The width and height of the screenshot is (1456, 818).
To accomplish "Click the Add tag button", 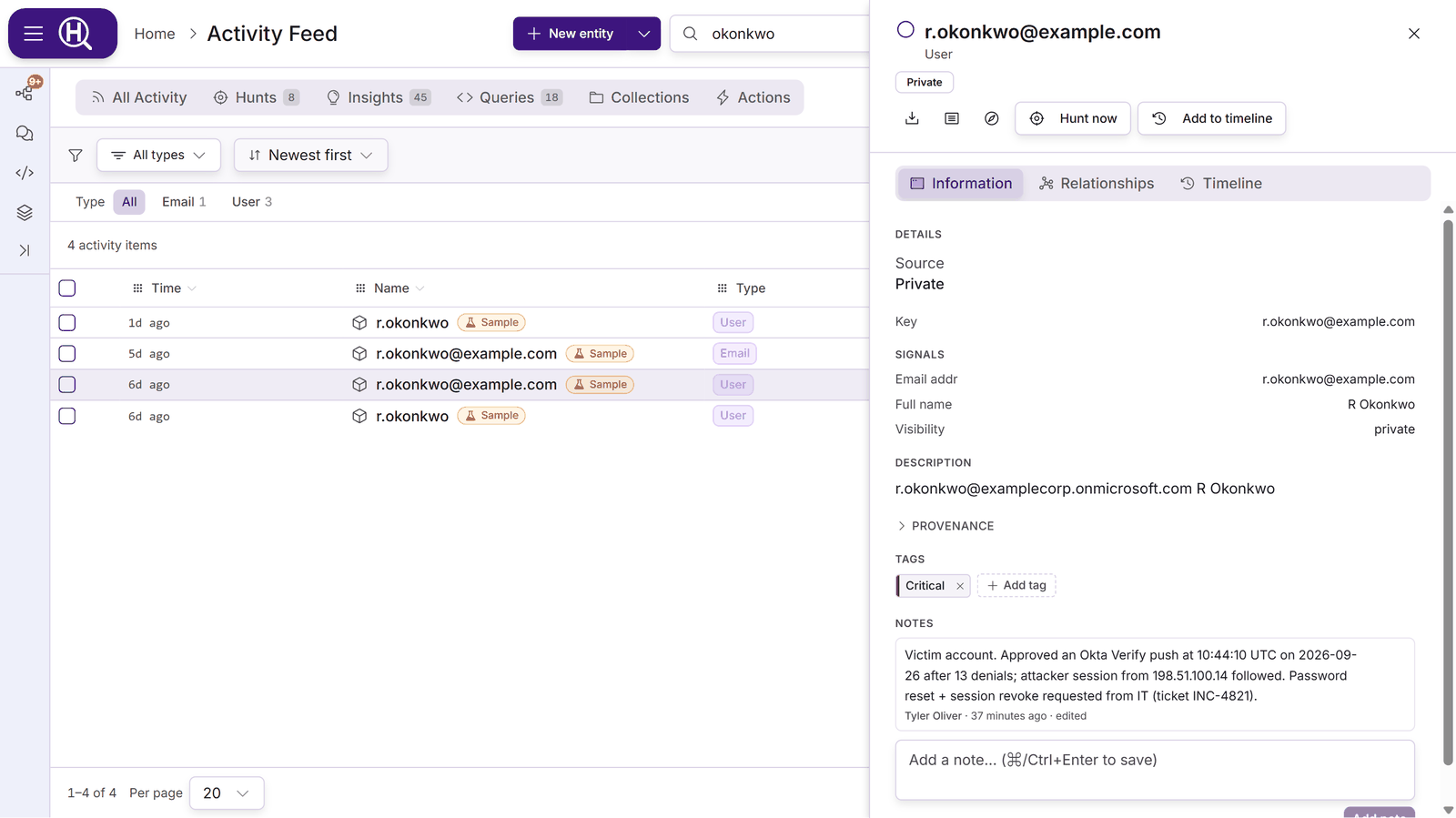I will coord(1016,586).
